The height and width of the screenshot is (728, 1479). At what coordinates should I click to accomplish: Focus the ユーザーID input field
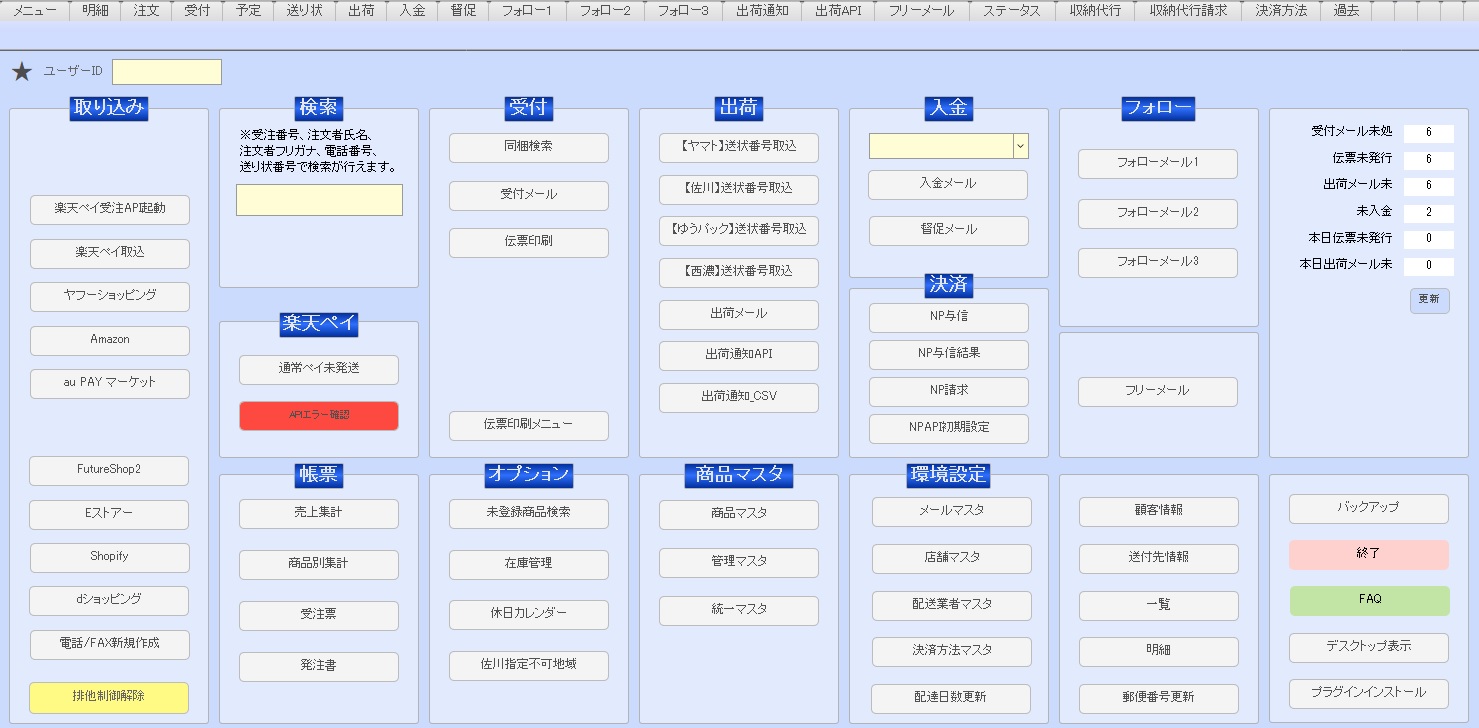166,72
